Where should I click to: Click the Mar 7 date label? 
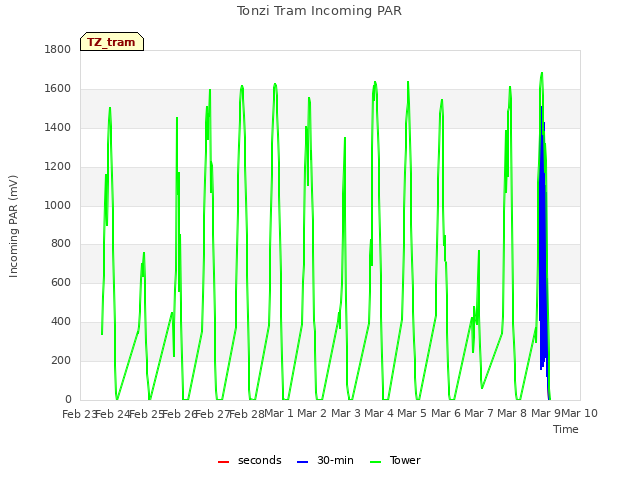[479, 413]
